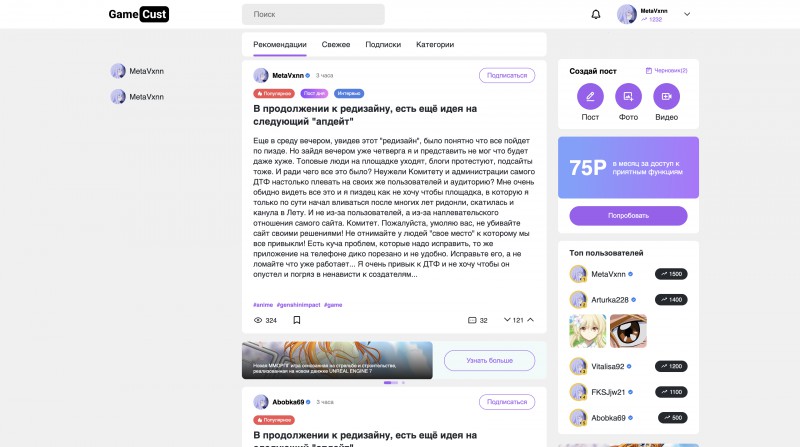
Task: Switch to the Свежее tab
Action: point(336,44)
